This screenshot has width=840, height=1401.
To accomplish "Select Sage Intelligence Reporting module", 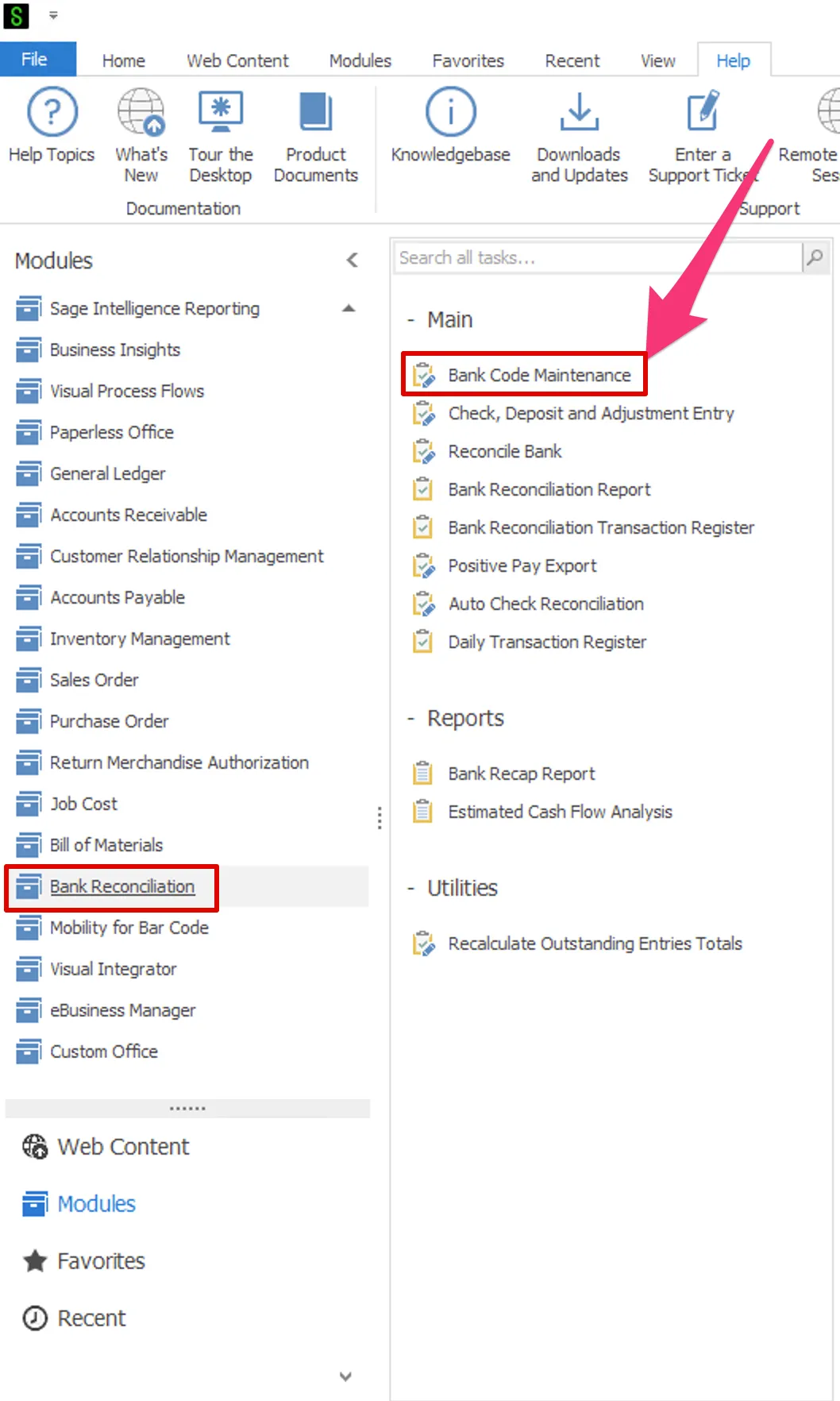I will coord(155,308).
